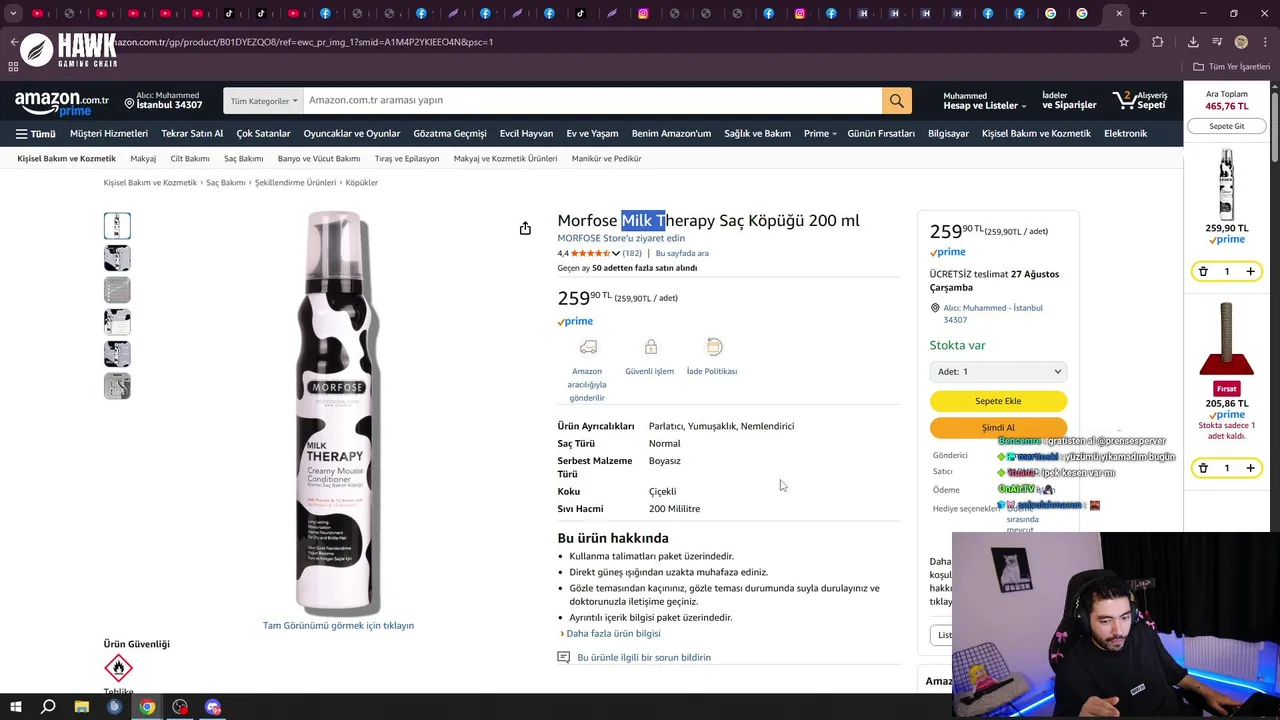1280x720 pixels.
Task: Click the yellow Sepete Ekle button
Action: tap(998, 401)
